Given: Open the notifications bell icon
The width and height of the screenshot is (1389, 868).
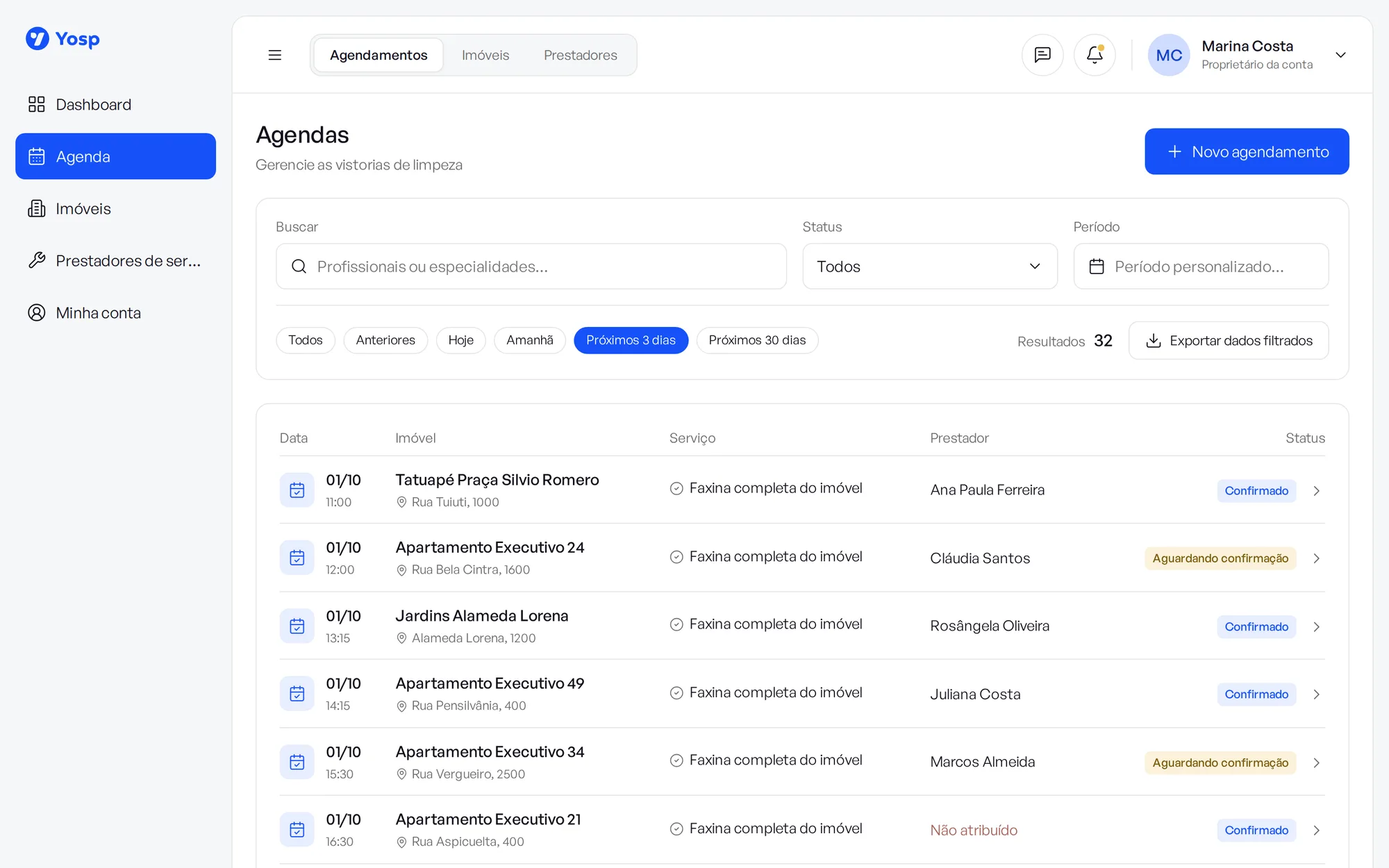Looking at the screenshot, I should click(1095, 55).
